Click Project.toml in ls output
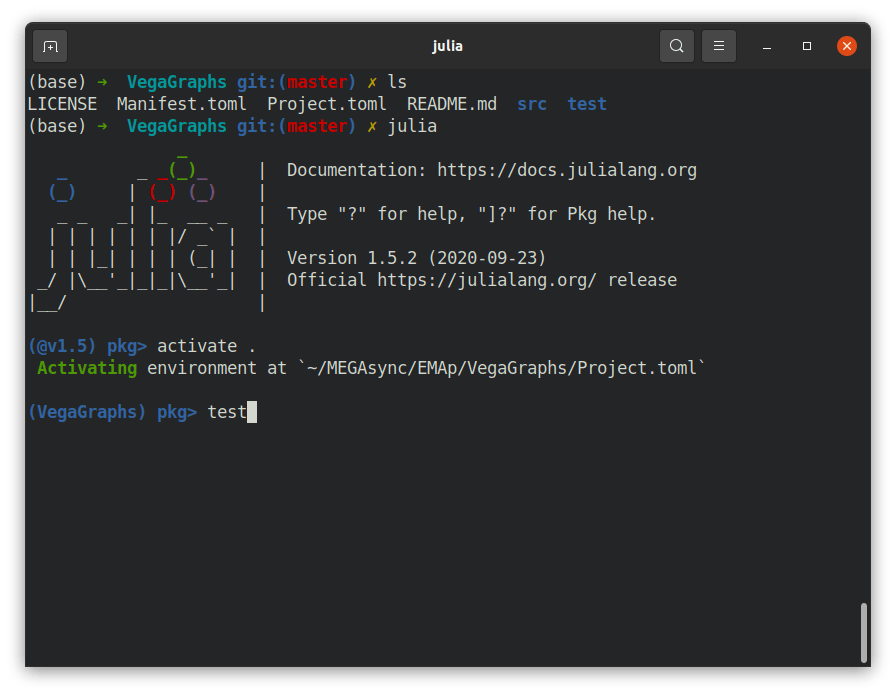The image size is (896, 695). click(327, 104)
